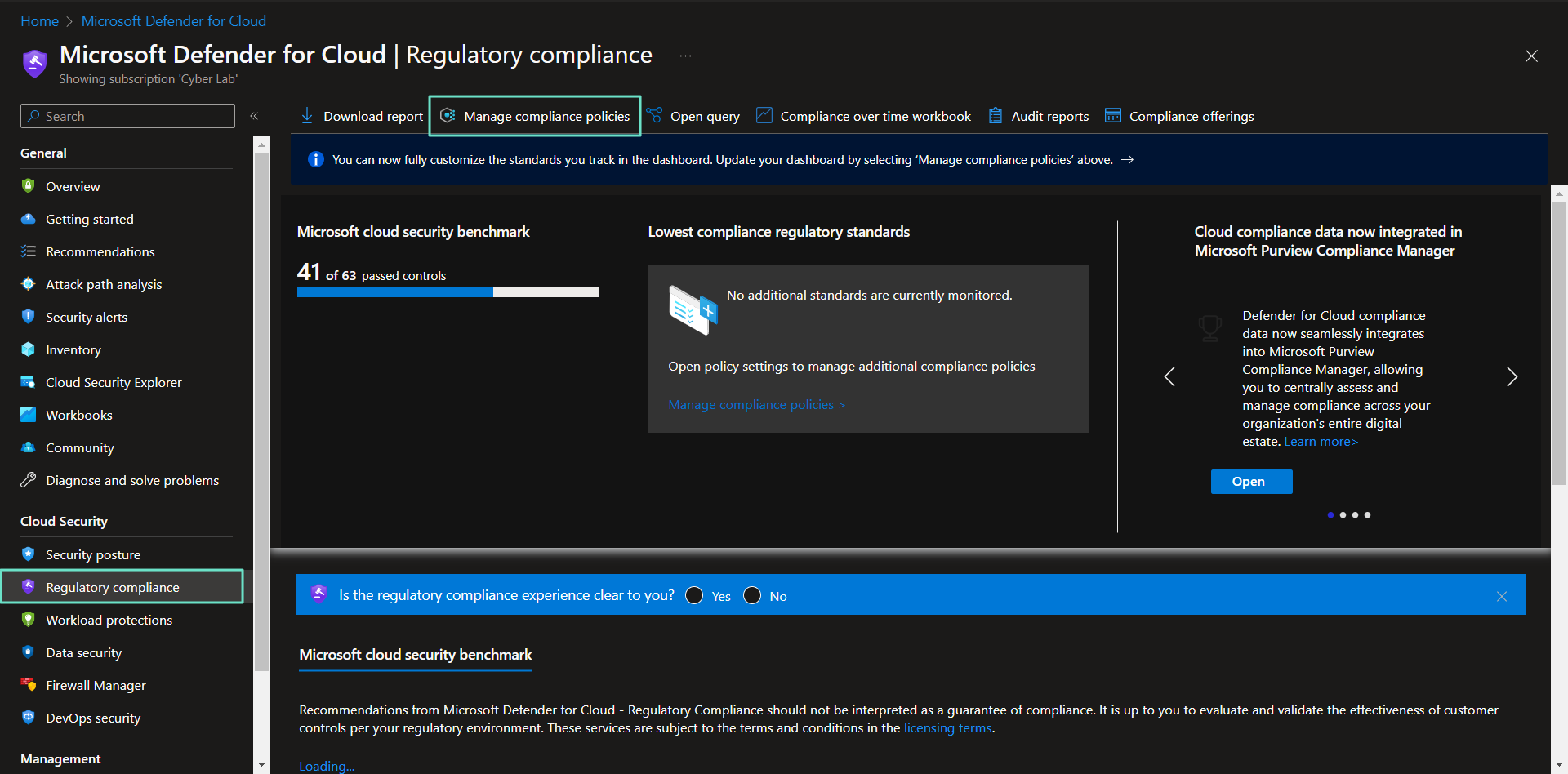This screenshot has width=1568, height=774.
Task: Click the Compliance offerings toolbar label
Action: 1192,116
